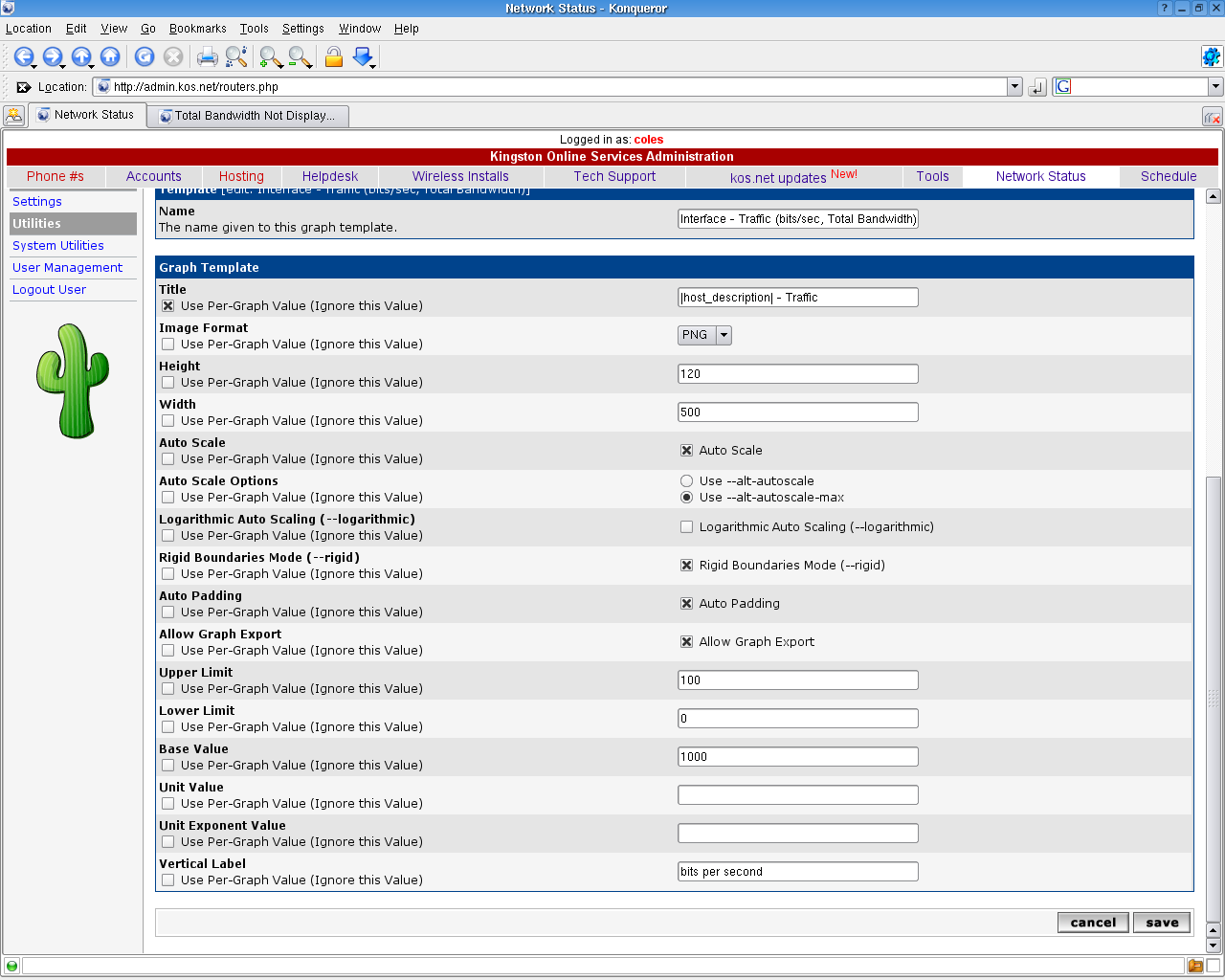Open the Back button history dropdown arrow
This screenshot has width=1225, height=980.
point(34,66)
